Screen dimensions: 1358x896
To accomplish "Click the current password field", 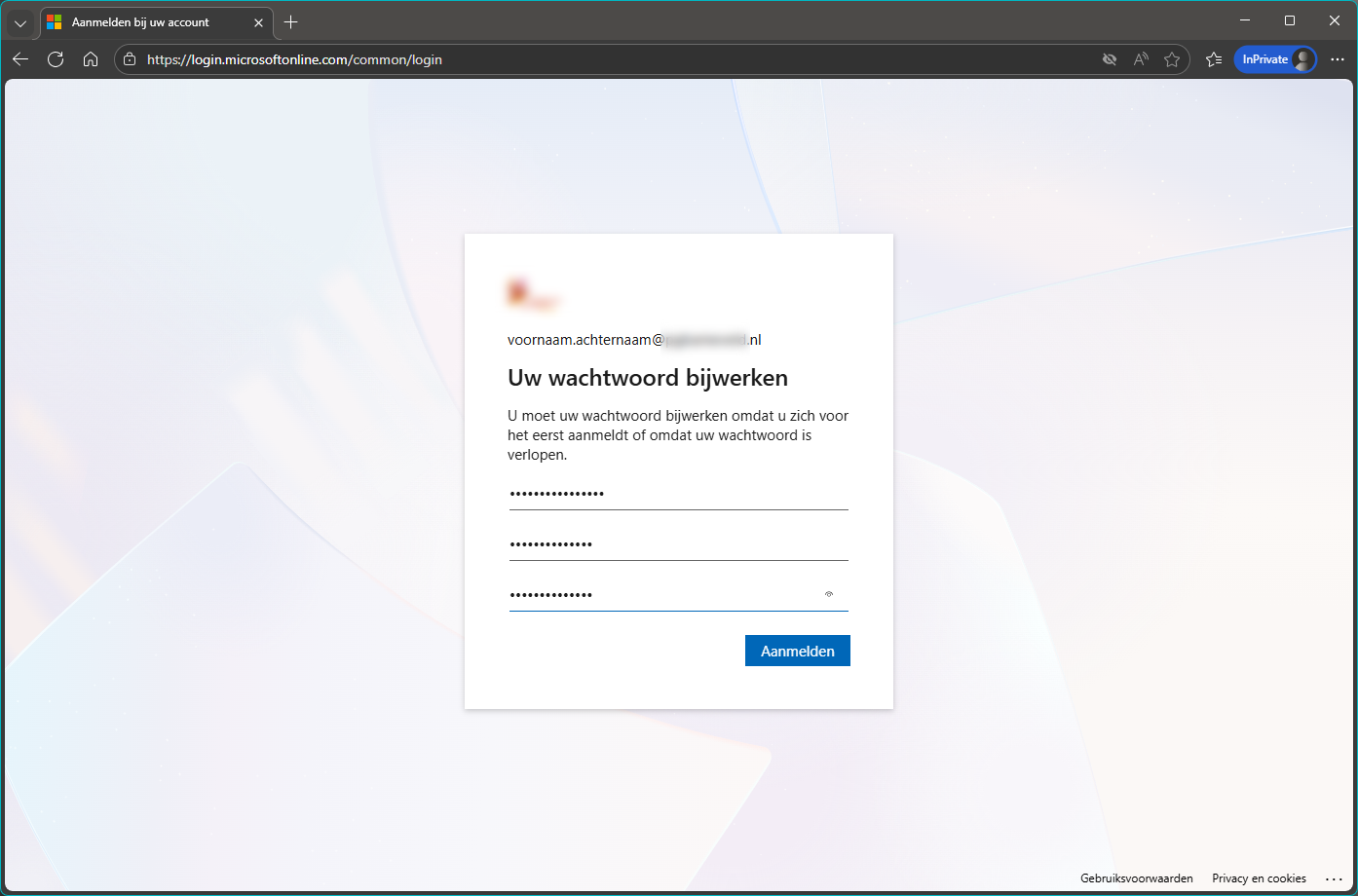I will click(x=679, y=494).
